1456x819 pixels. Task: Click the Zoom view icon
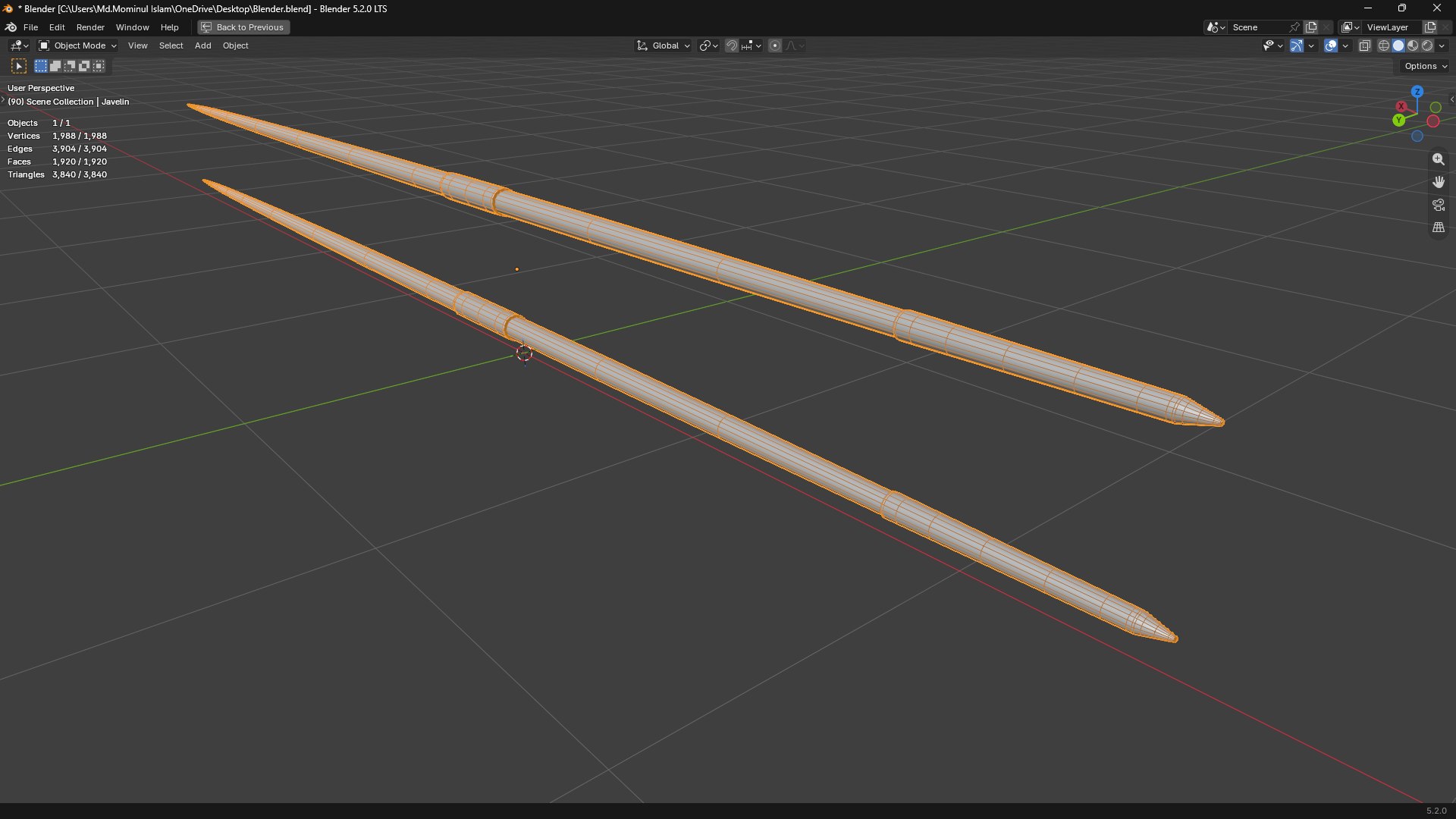(x=1438, y=159)
